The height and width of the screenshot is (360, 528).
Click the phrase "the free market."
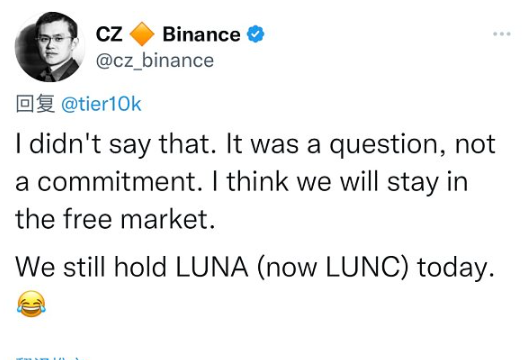tap(115, 220)
